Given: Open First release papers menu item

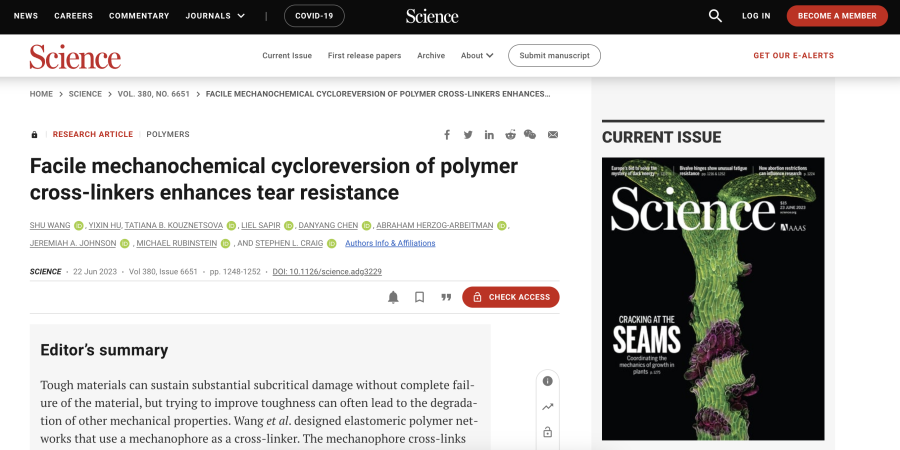Looking at the screenshot, I should [x=364, y=56].
